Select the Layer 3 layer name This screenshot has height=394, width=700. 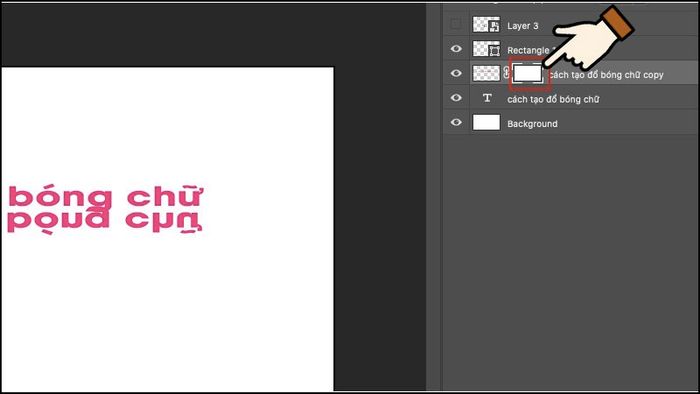point(522,26)
